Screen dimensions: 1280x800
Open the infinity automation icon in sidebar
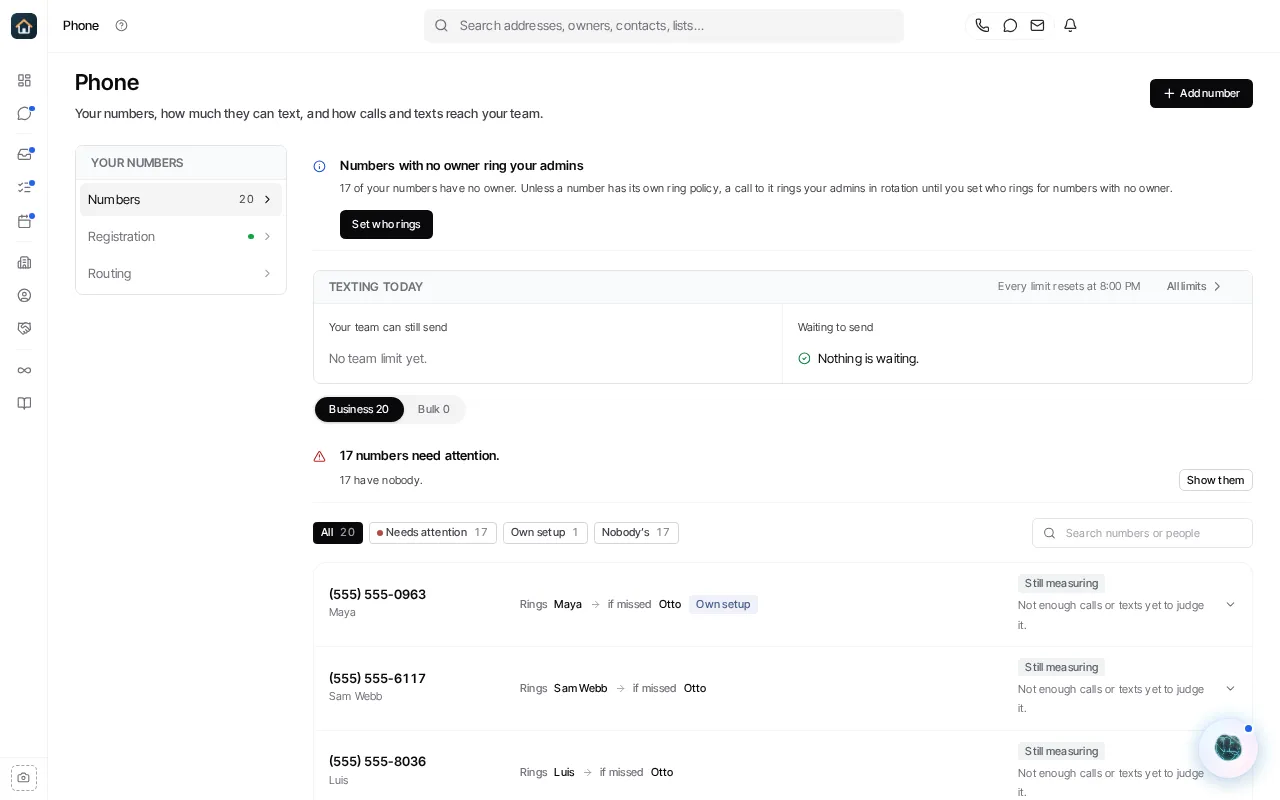click(x=24, y=370)
